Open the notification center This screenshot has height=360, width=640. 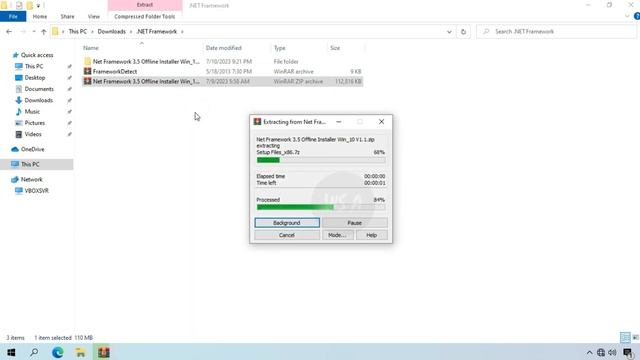[x=629, y=352]
